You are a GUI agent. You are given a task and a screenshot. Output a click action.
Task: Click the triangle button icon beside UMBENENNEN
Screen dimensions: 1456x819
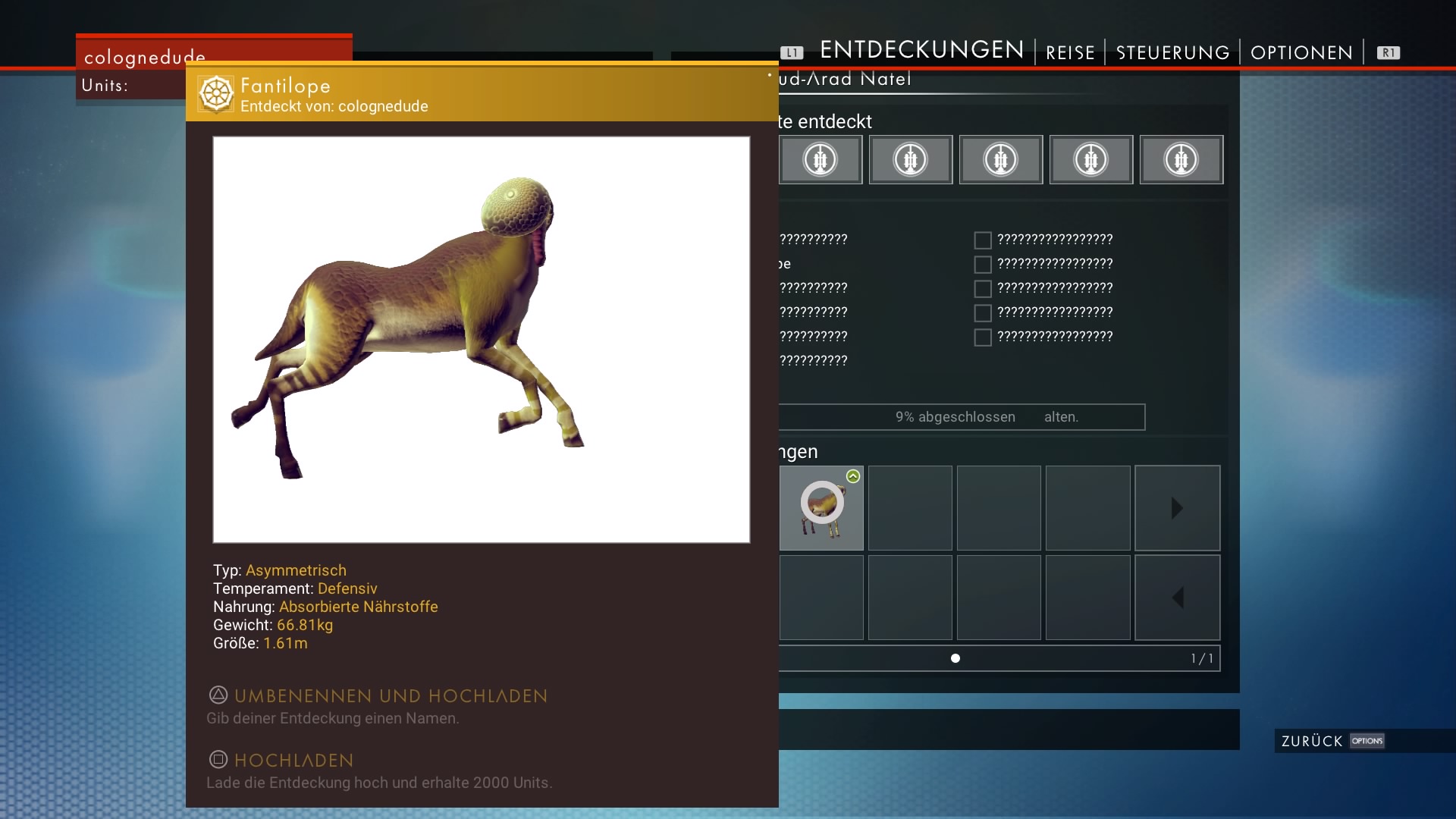click(218, 695)
